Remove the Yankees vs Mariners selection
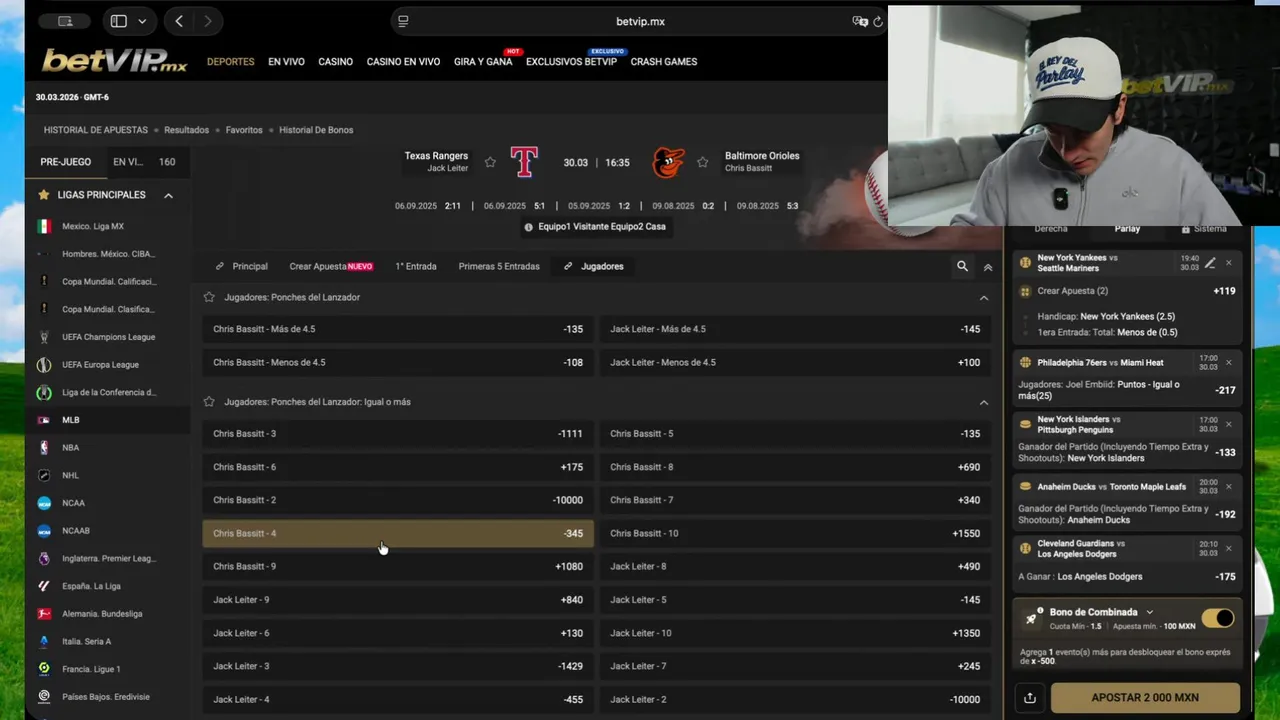1280x720 pixels. pos(1229,263)
